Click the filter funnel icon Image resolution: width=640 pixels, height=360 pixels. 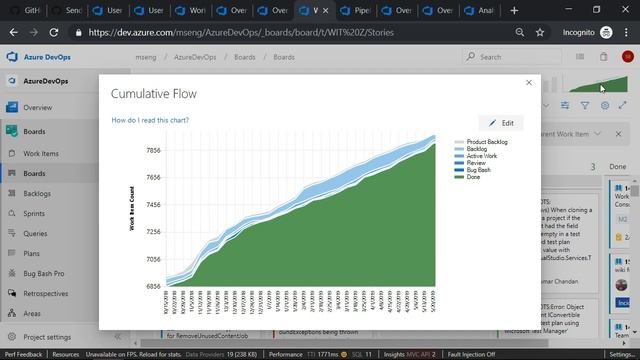pos(585,106)
